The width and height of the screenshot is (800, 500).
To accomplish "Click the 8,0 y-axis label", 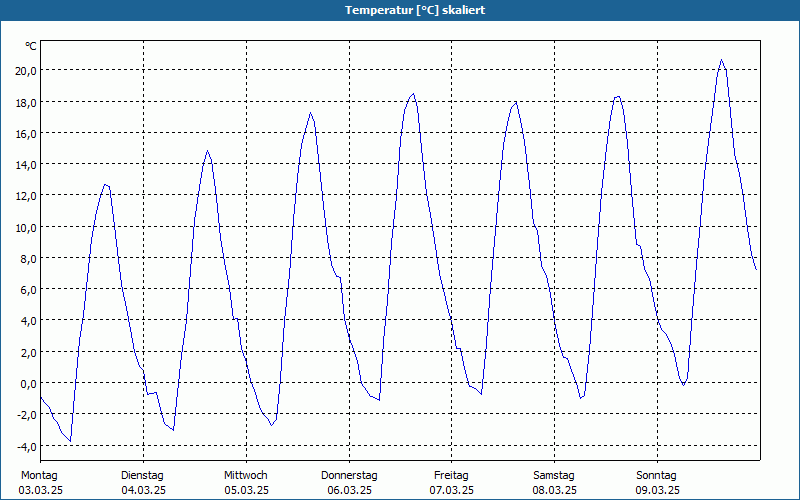I will pos(28,259).
